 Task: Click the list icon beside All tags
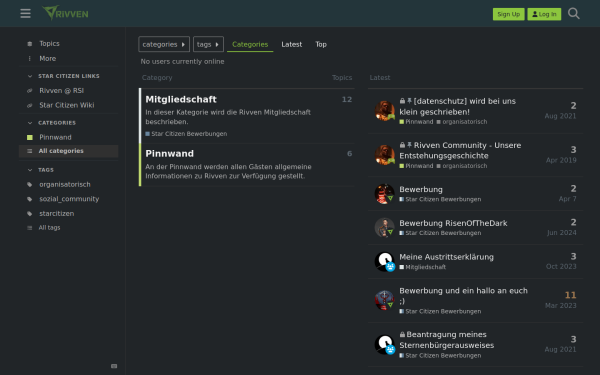[30, 228]
